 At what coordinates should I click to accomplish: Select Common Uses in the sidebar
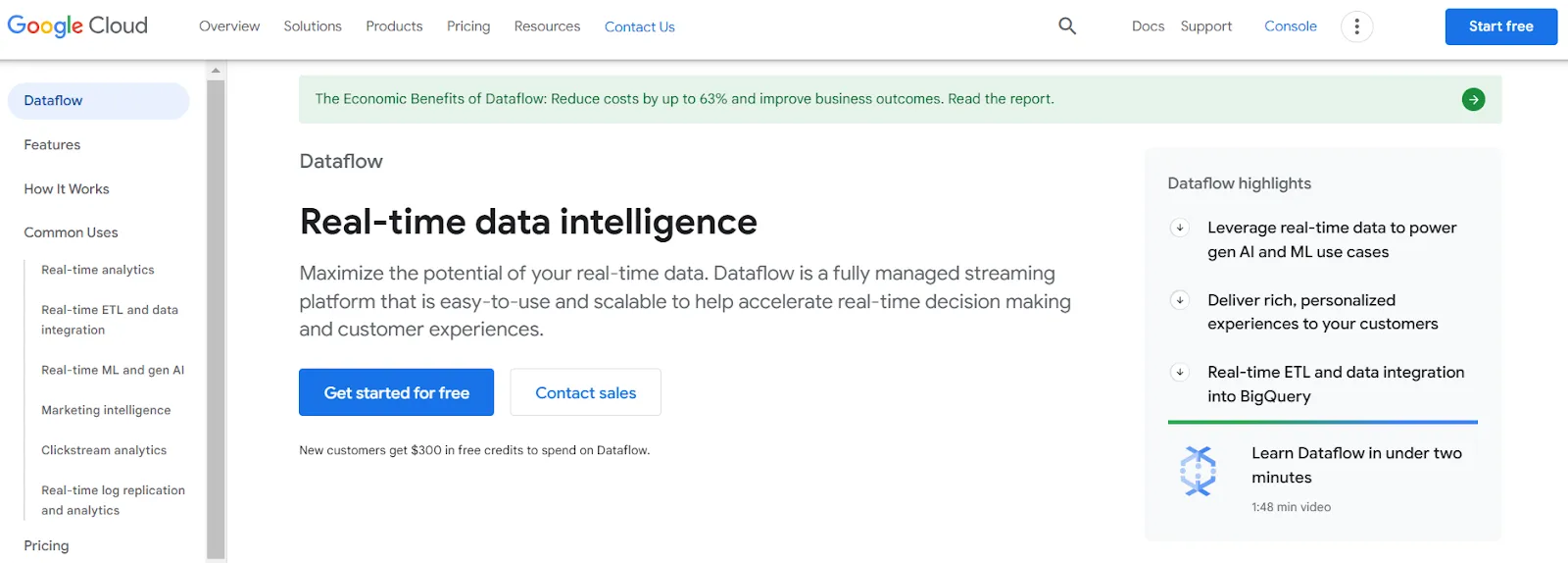pos(71,232)
